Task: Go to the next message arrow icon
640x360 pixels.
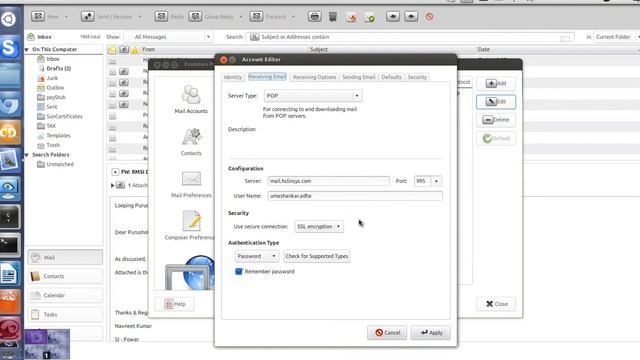Action: coord(411,16)
